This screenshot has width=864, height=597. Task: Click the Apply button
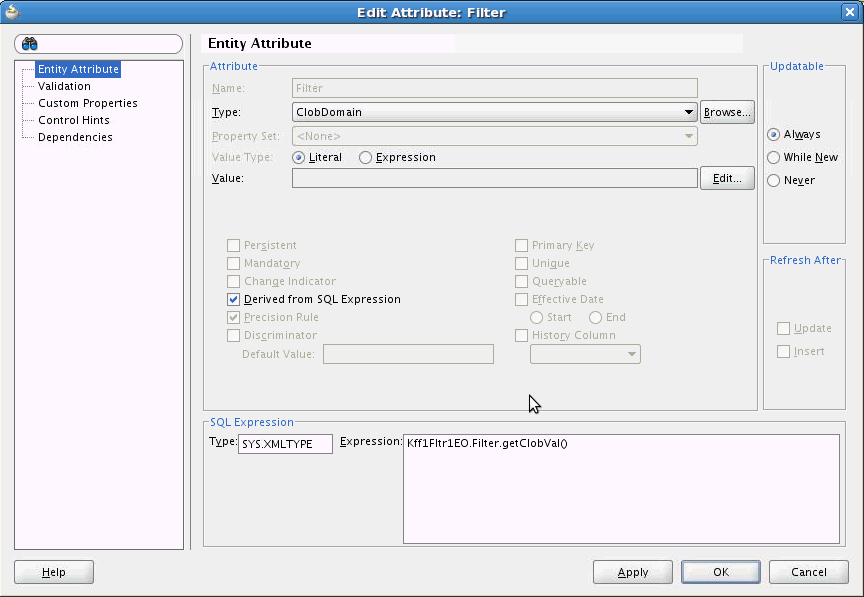pos(633,572)
